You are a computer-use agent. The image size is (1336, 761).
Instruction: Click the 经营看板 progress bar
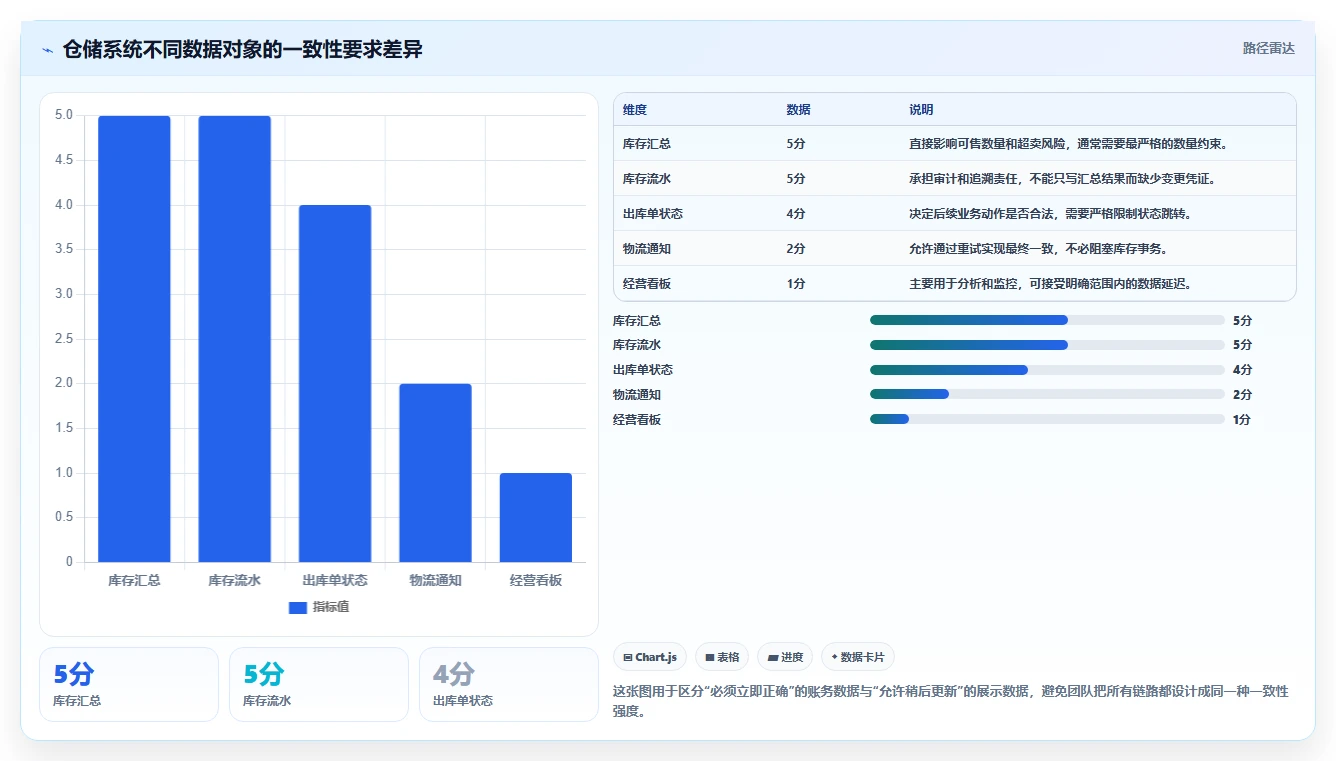point(1047,420)
